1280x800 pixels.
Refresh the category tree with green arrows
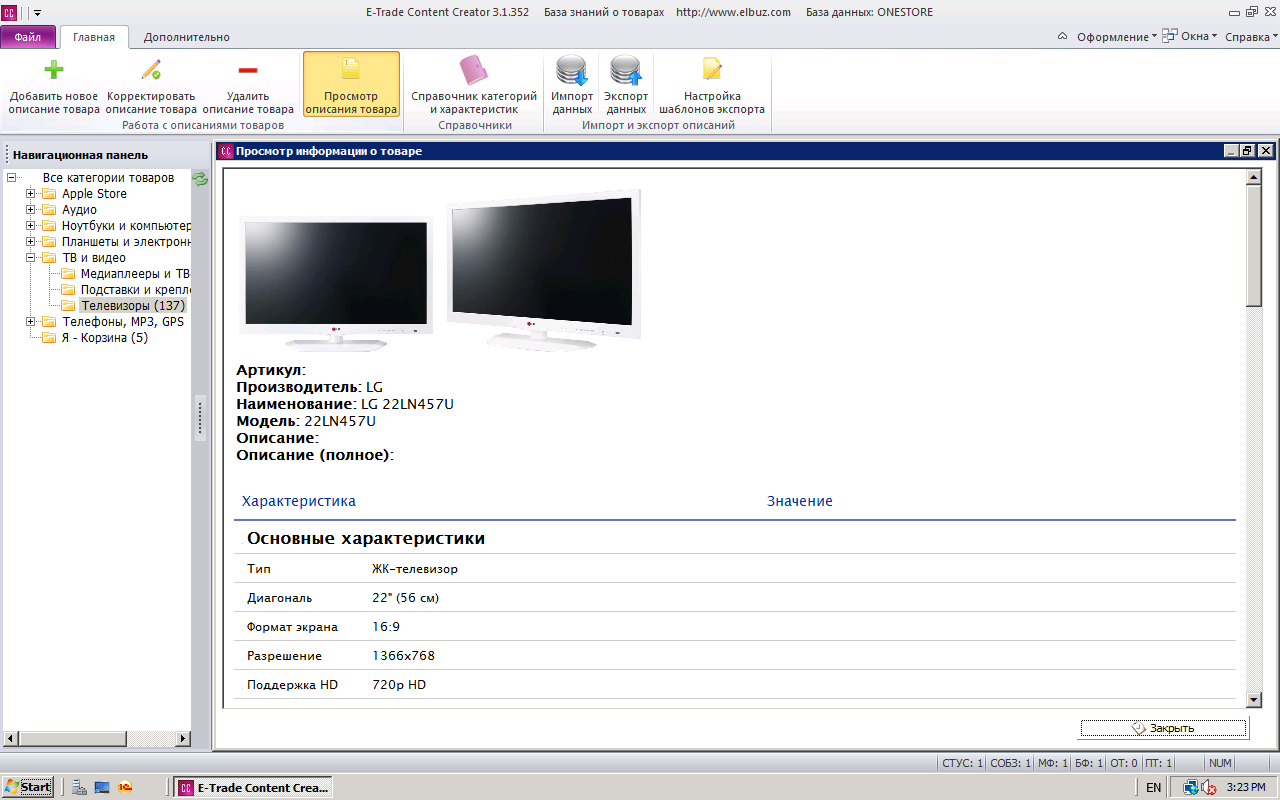point(200,178)
